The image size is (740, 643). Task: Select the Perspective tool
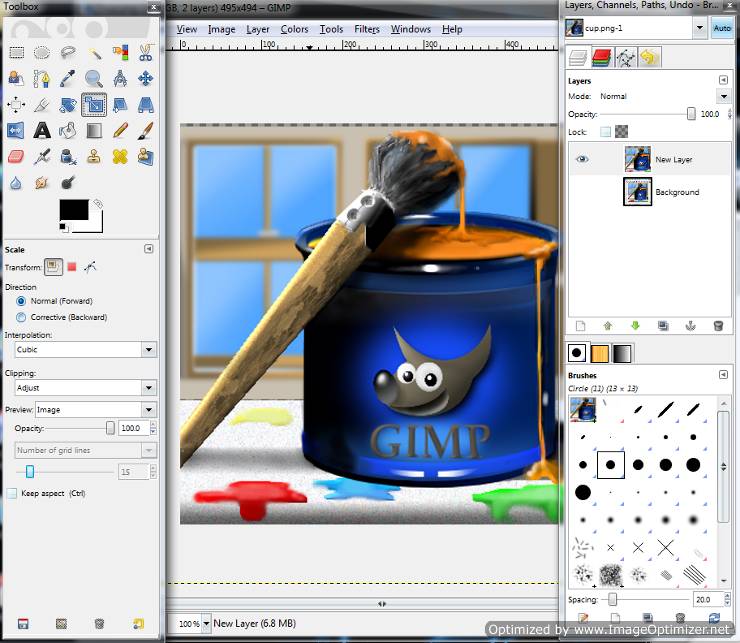click(145, 104)
